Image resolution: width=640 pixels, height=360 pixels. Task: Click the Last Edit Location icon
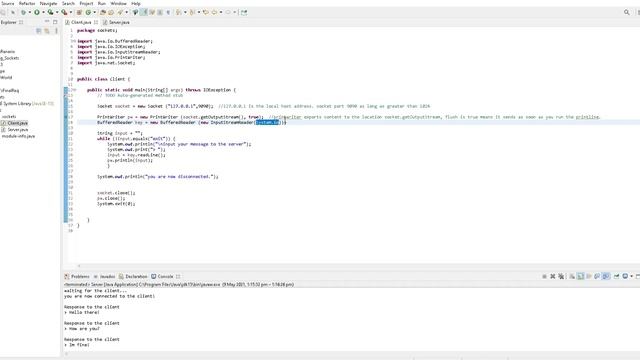(206, 12)
